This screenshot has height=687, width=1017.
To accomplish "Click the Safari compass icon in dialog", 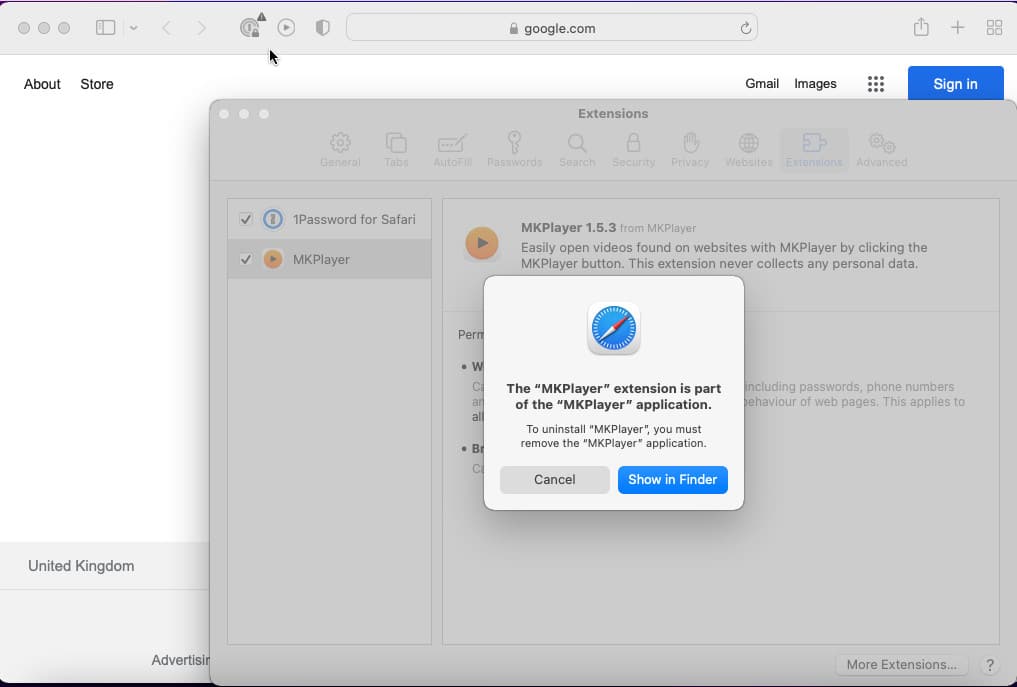I will pyautogui.click(x=614, y=328).
